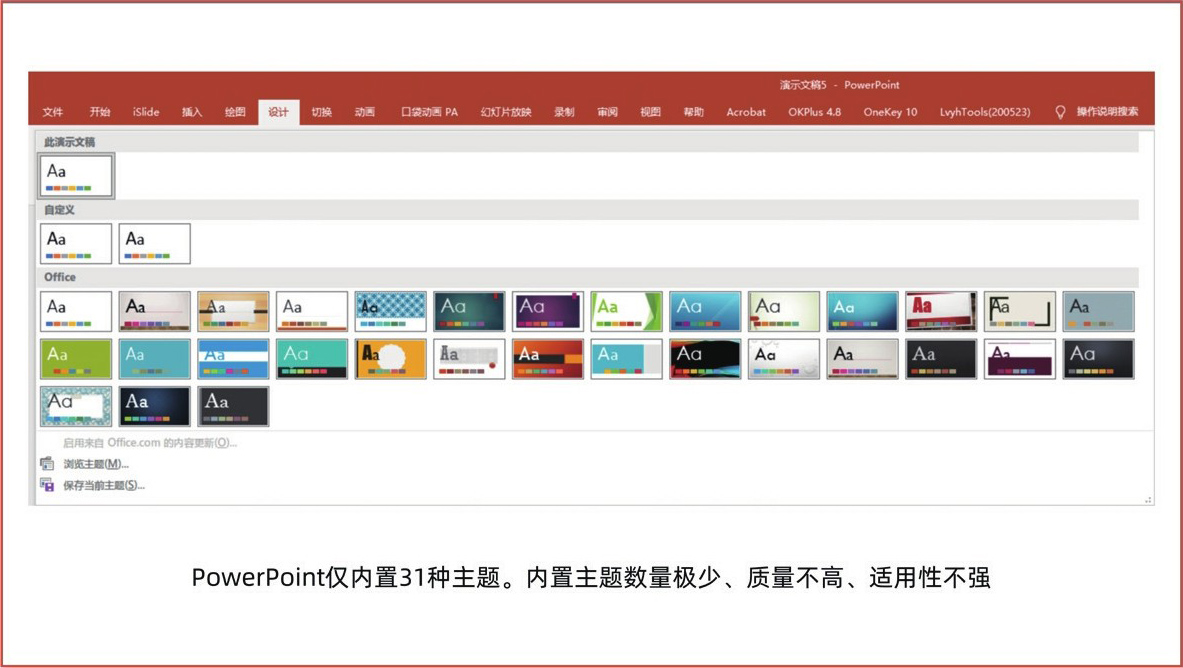Click the 此演示文稿 section header

69,142
